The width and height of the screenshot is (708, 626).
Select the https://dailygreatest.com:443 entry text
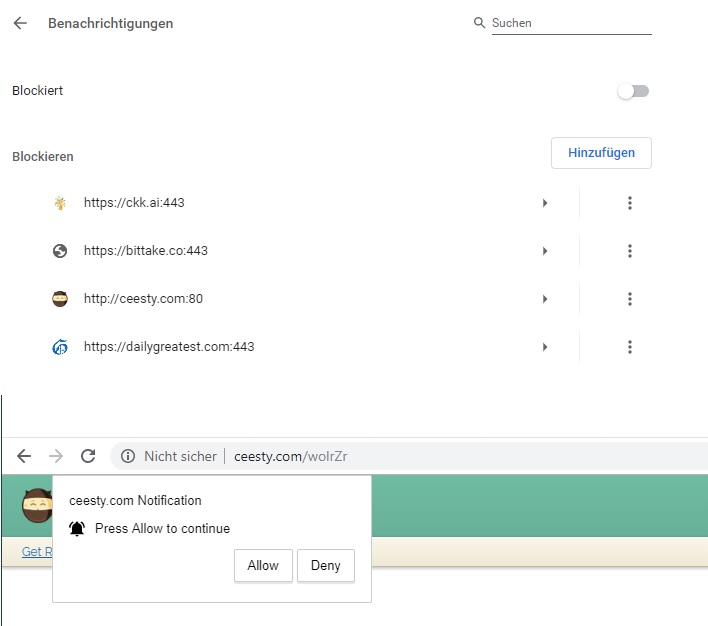click(x=169, y=347)
